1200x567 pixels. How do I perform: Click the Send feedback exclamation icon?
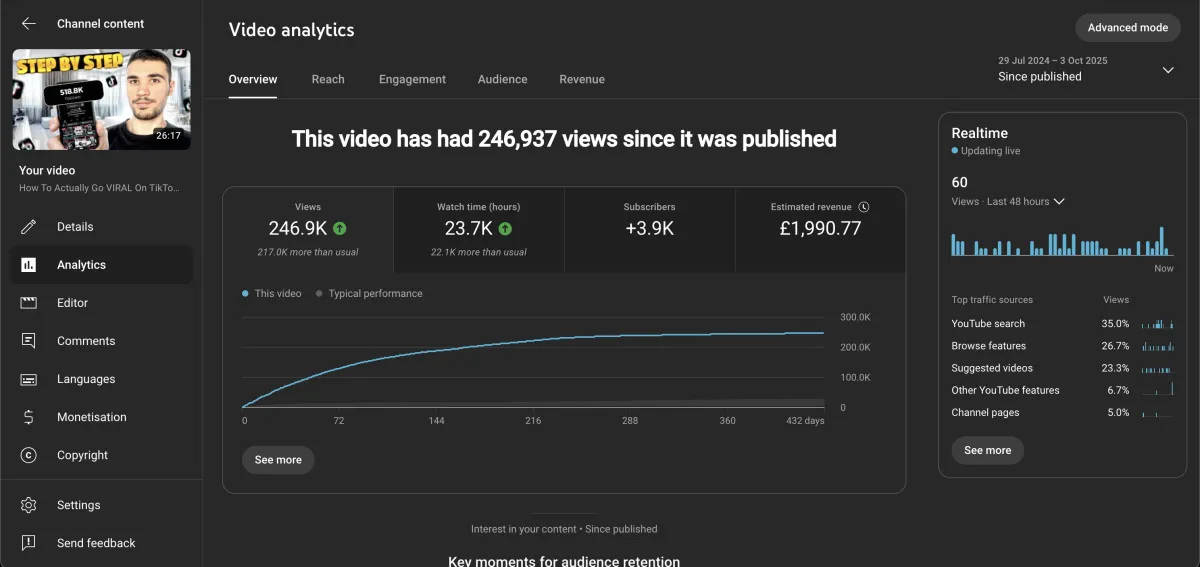click(29, 543)
